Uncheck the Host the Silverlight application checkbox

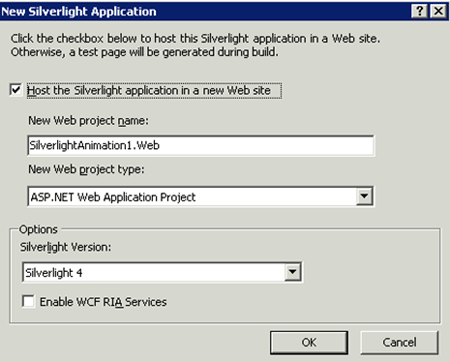point(16,90)
